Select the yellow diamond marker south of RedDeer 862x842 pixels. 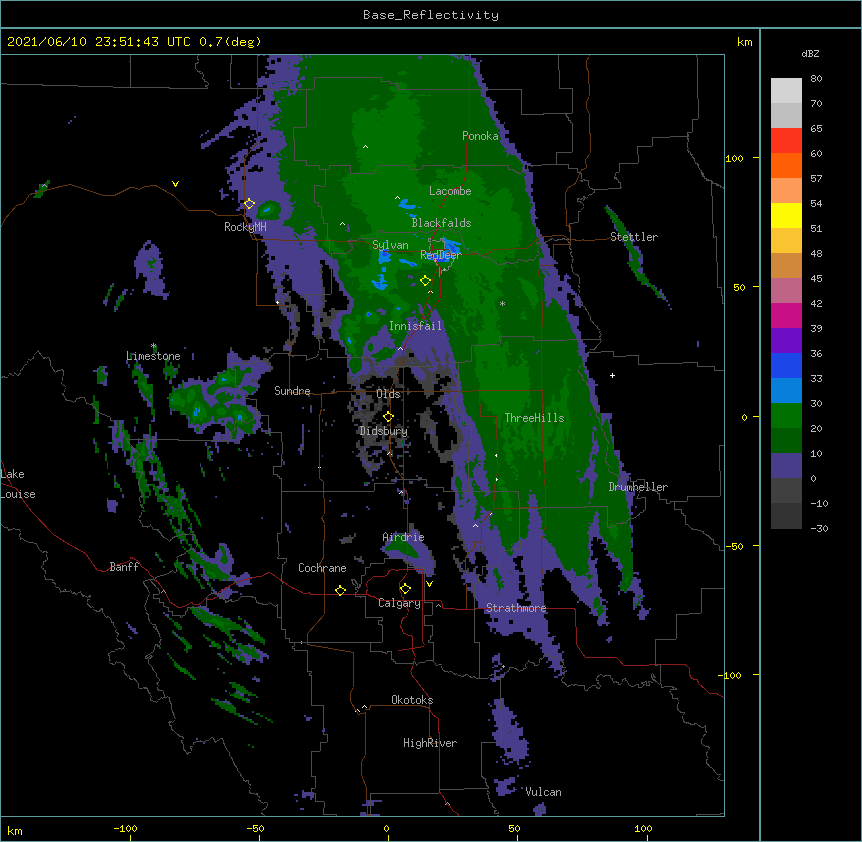point(425,281)
